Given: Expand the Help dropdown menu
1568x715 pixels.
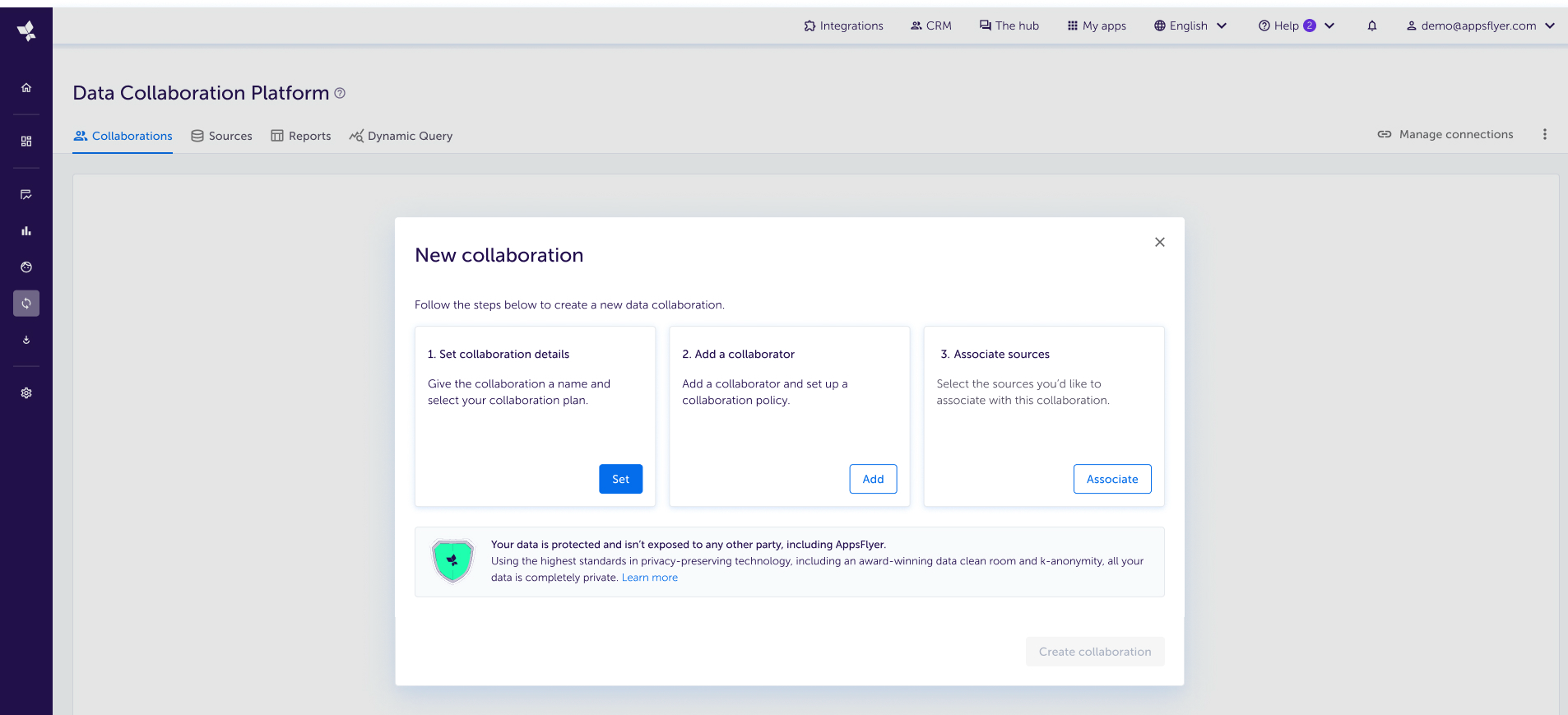Looking at the screenshot, I should click(x=1296, y=26).
